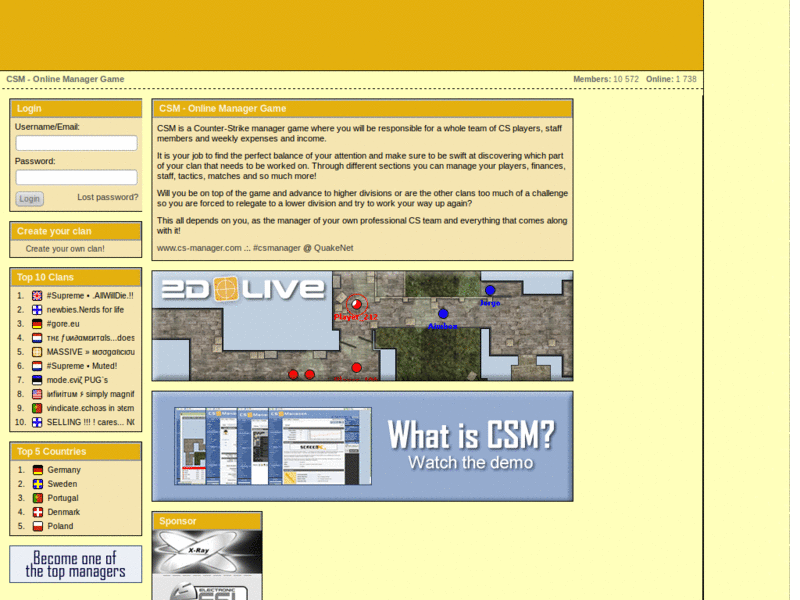The image size is (800, 600).
Task: Click the Members: 10 572 text
Action: [x=606, y=79]
